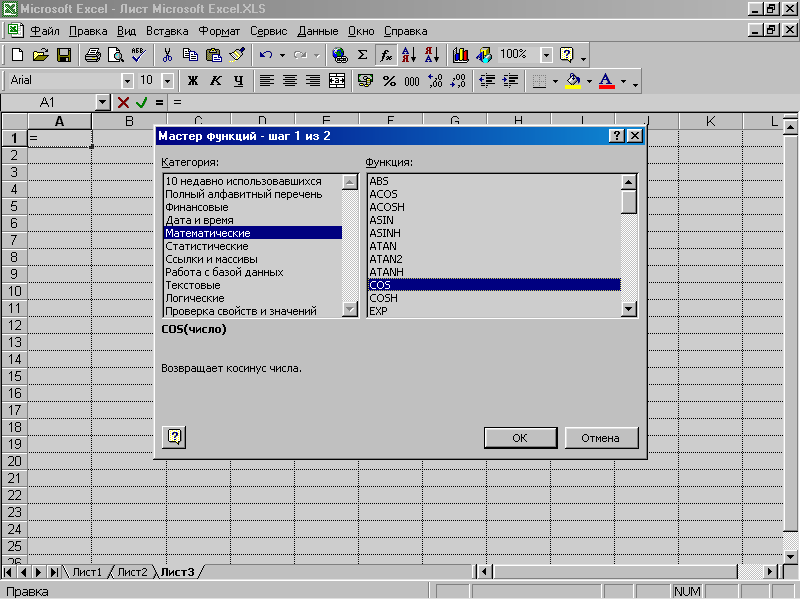Image resolution: width=800 pixels, height=600 pixels.
Task: Open the Правка menu
Action: click(x=88, y=31)
